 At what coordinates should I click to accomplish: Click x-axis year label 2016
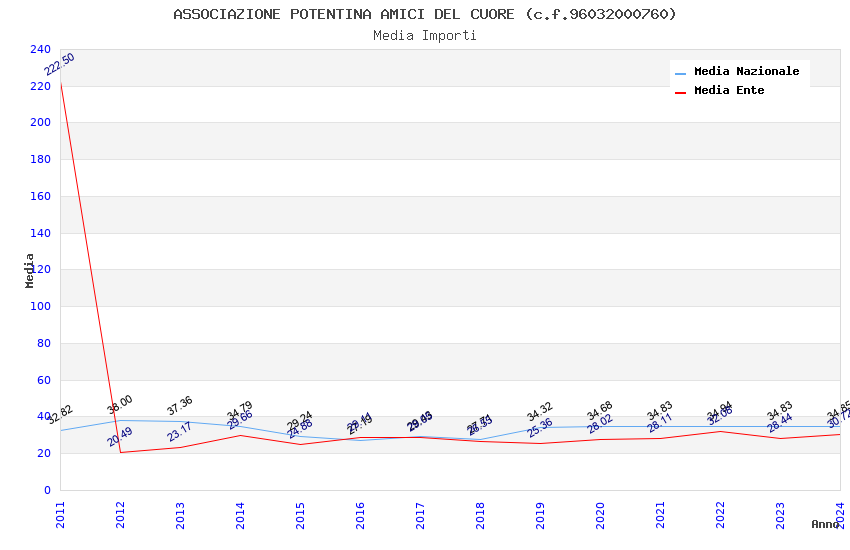click(360, 515)
